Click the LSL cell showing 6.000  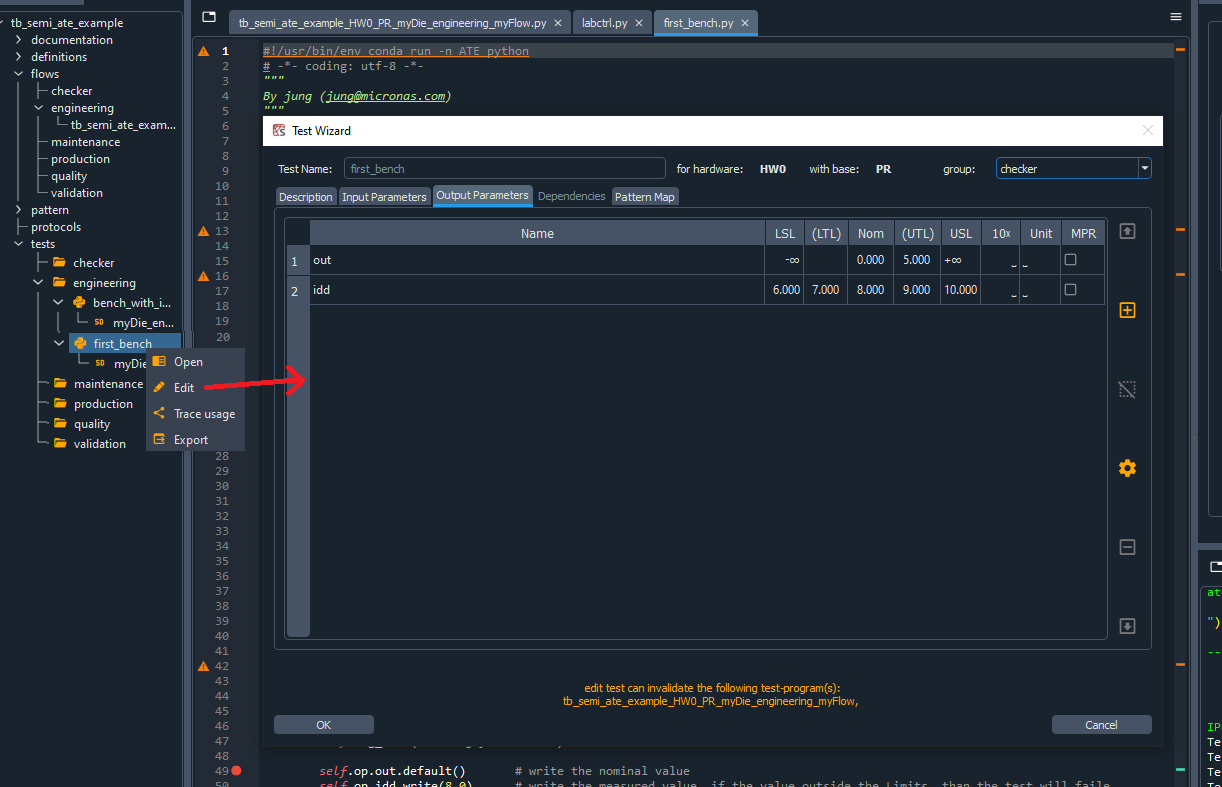pyautogui.click(x=785, y=290)
